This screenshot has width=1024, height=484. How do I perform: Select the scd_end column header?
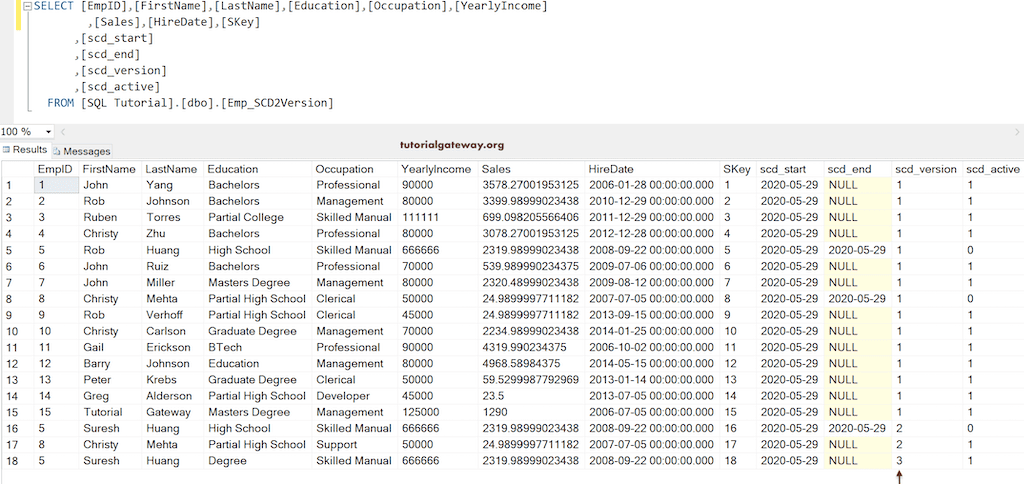857,169
